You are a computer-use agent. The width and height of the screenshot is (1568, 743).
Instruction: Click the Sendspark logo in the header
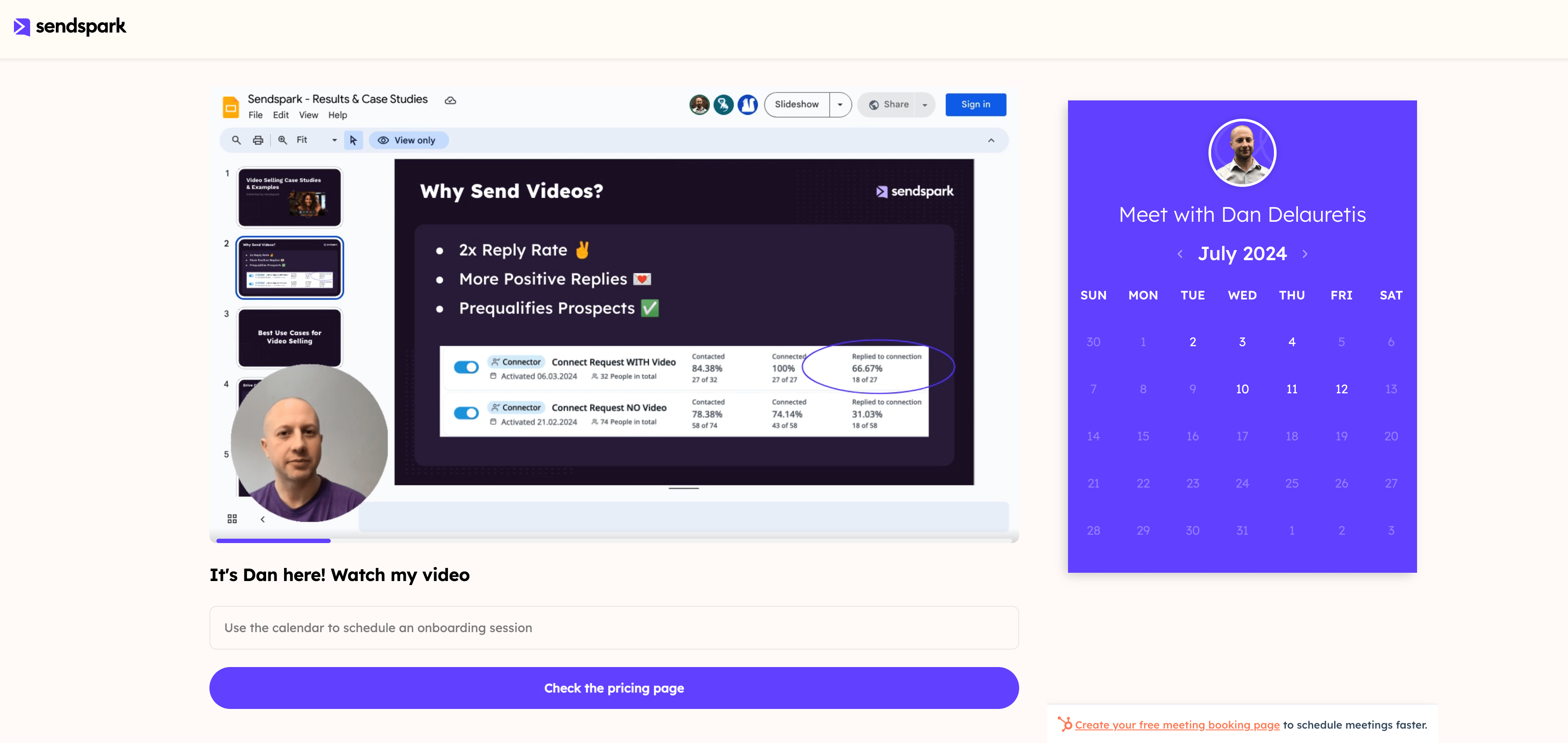point(70,26)
